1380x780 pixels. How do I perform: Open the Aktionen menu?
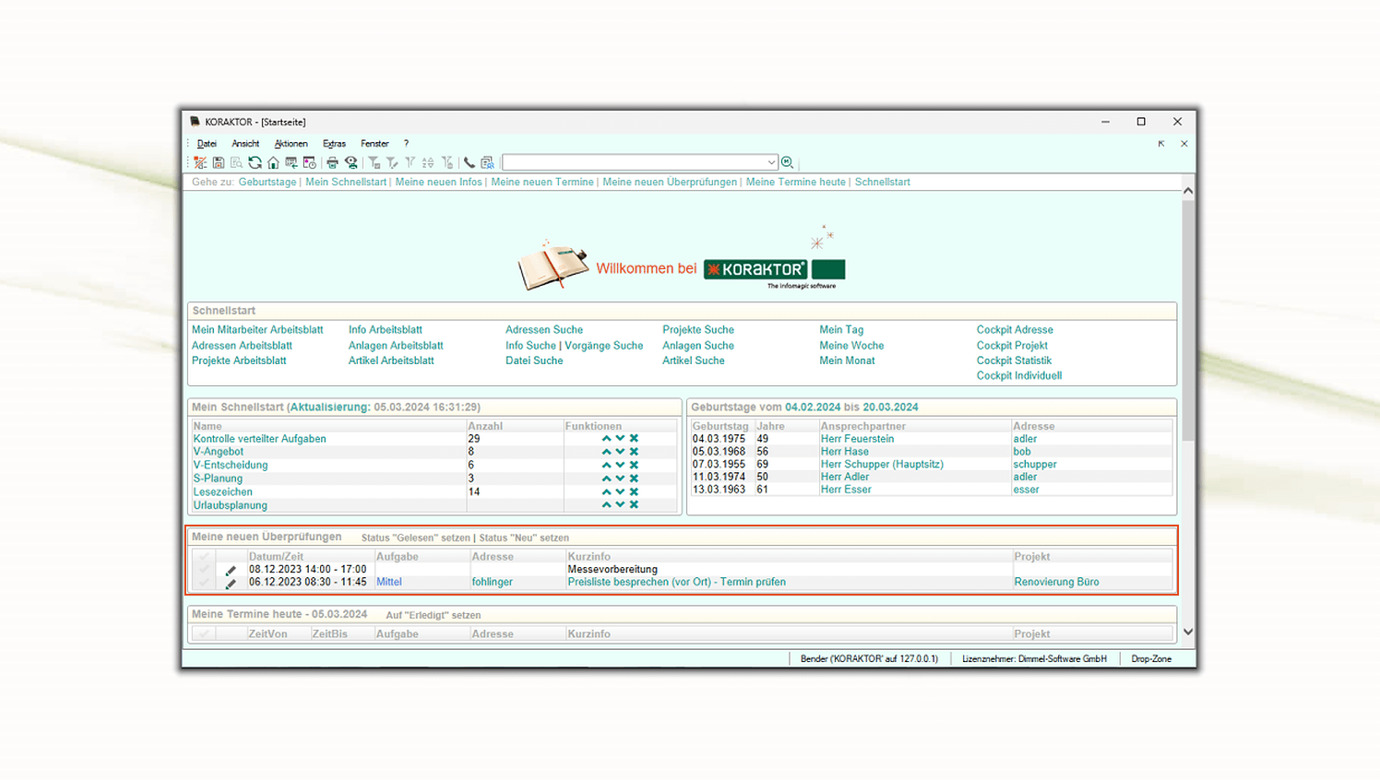point(291,144)
